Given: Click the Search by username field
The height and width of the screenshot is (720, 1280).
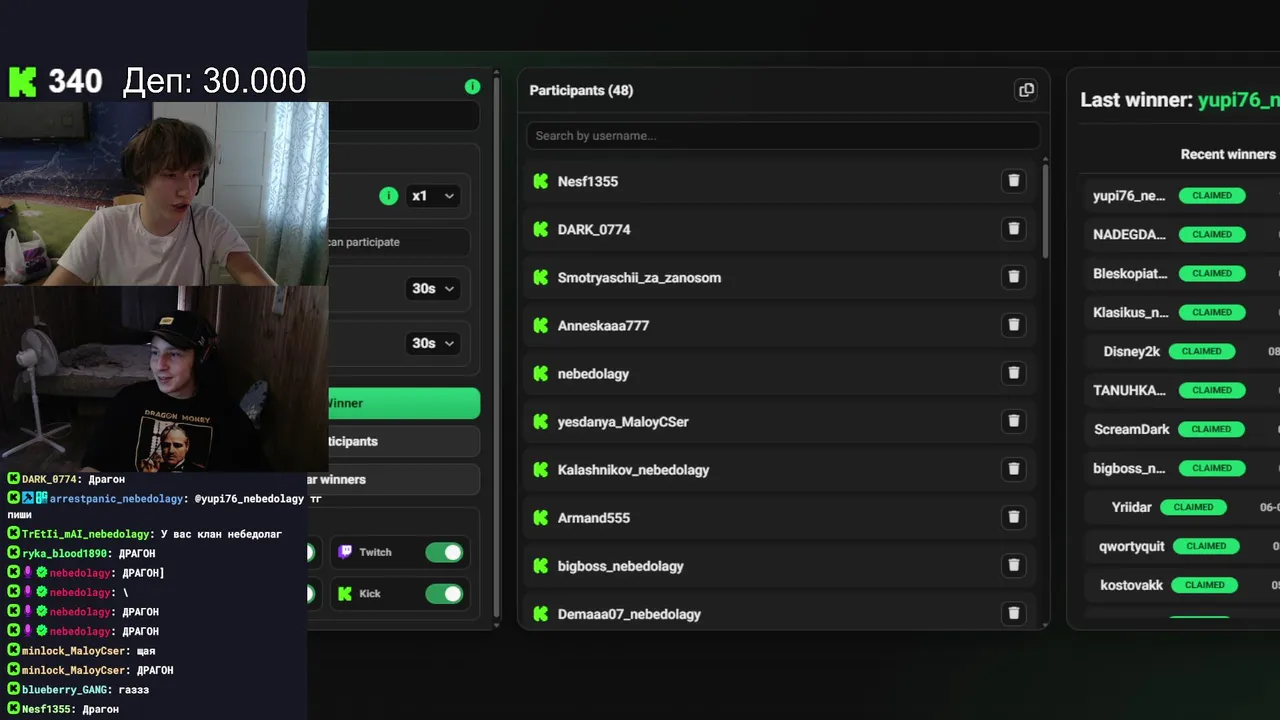Looking at the screenshot, I should coord(783,135).
